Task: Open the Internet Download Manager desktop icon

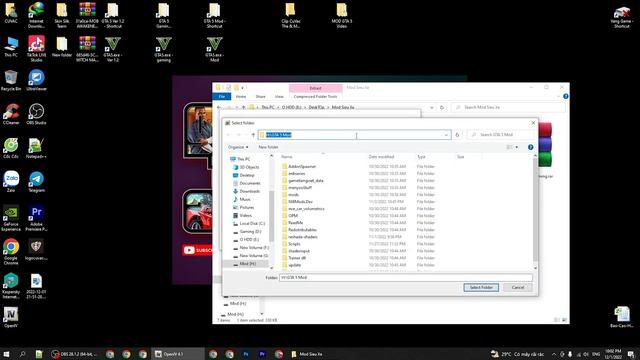Action: (x=36, y=15)
